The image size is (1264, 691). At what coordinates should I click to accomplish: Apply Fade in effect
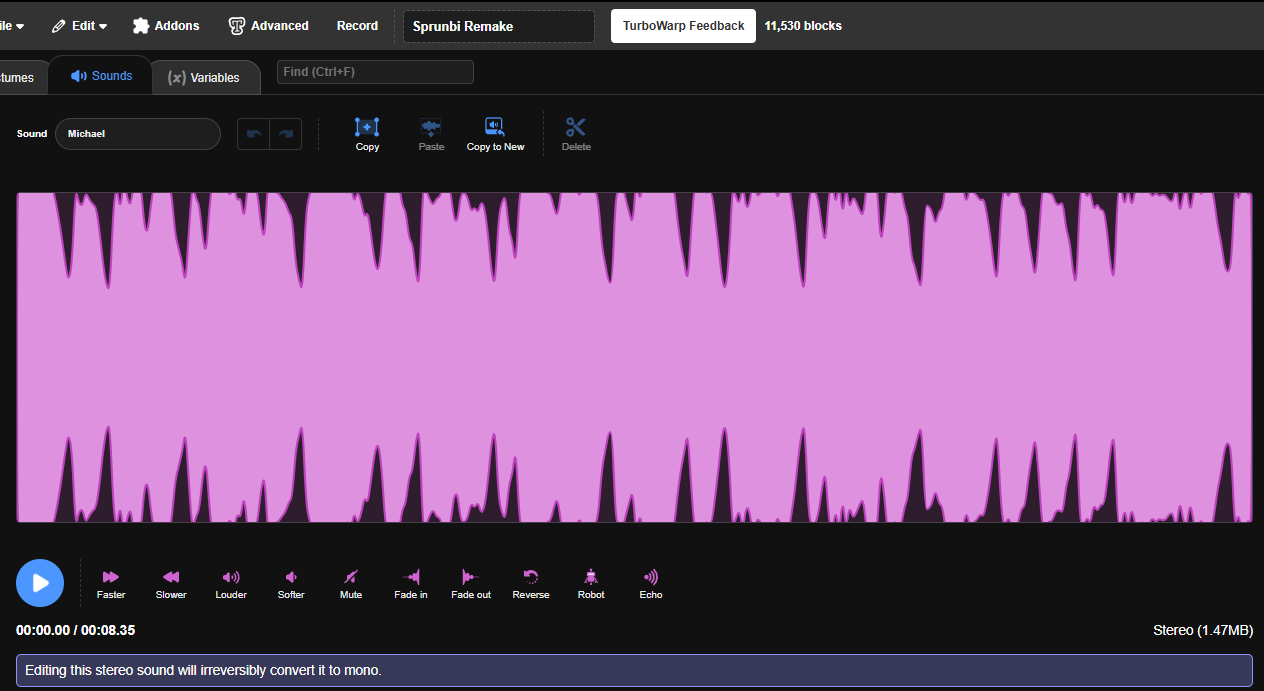pyautogui.click(x=411, y=577)
